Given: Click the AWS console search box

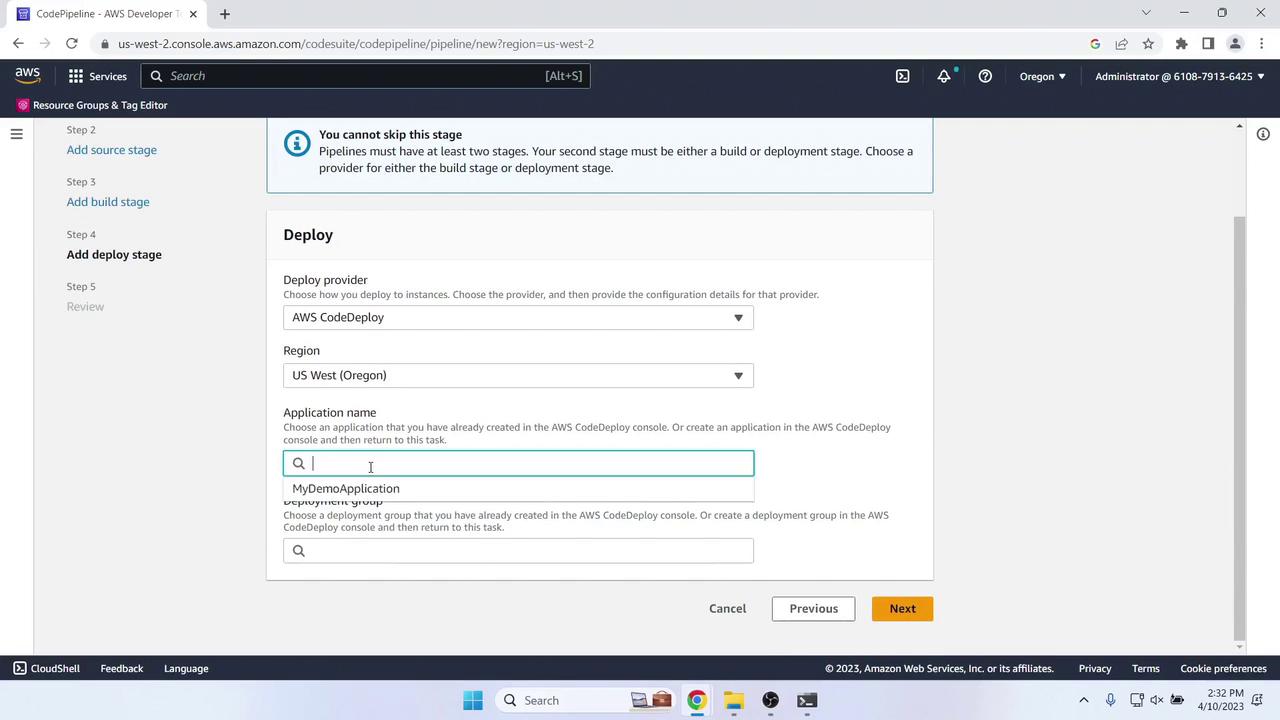Looking at the screenshot, I should tap(365, 76).
